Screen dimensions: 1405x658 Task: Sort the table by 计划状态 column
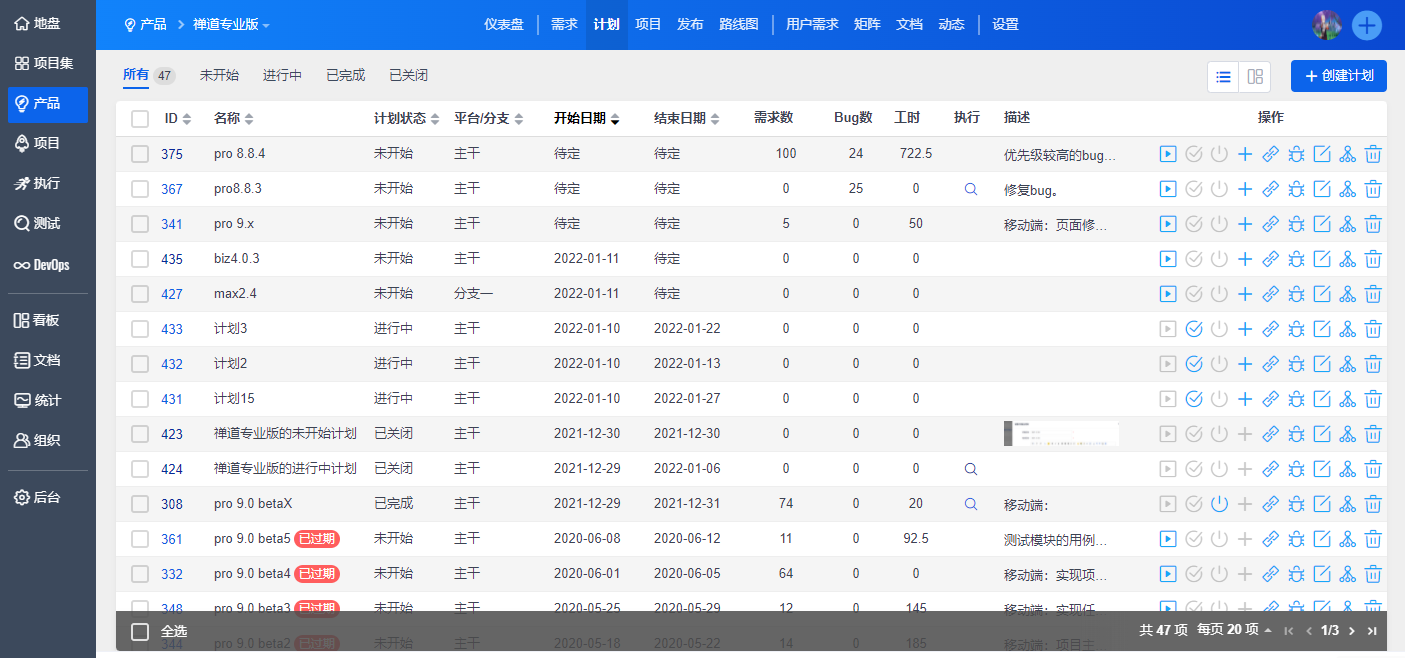click(406, 119)
